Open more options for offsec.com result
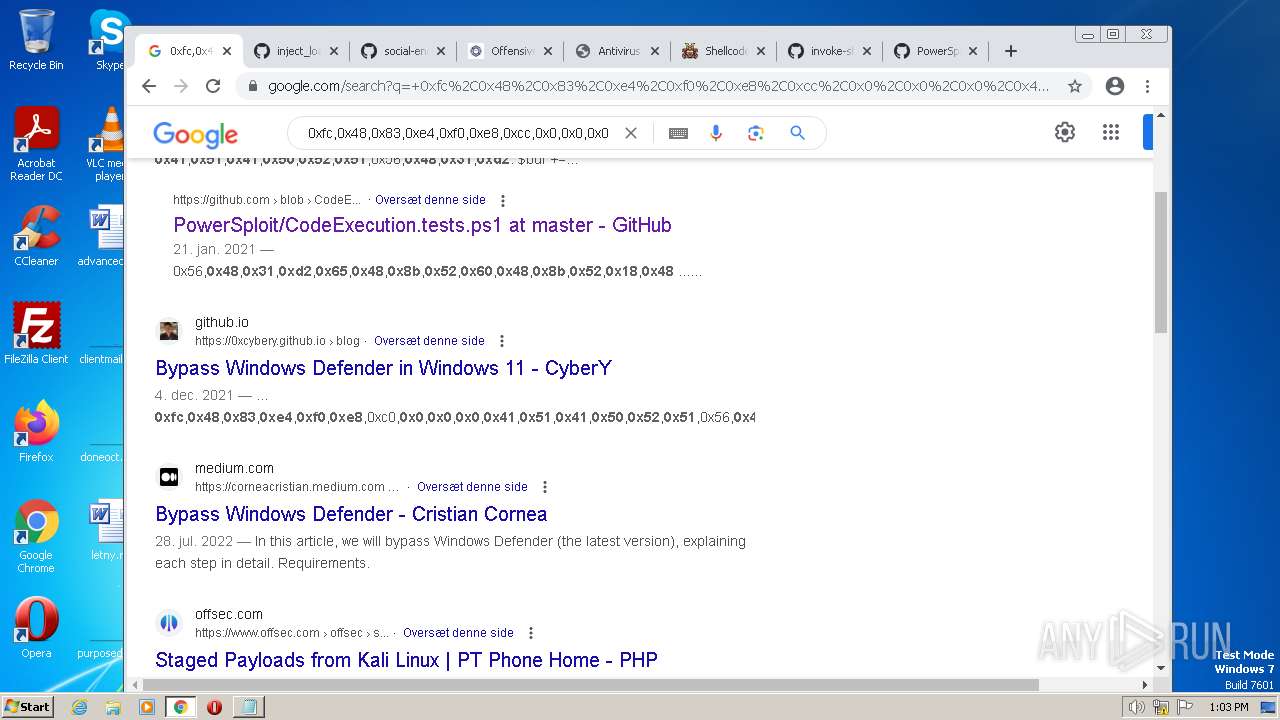This screenshot has height=720, width=1280. coord(531,633)
